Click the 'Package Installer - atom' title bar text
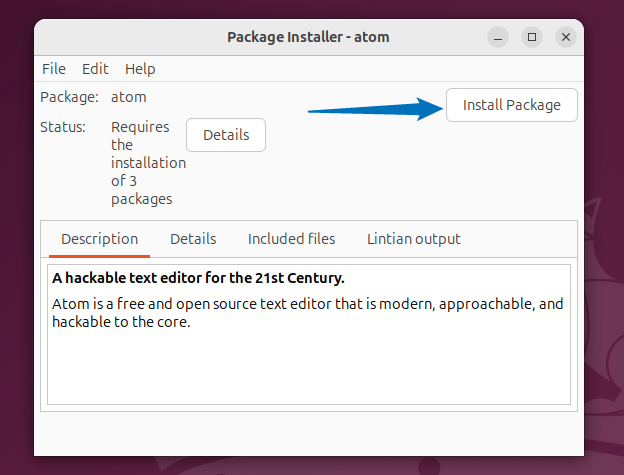This screenshot has width=624, height=475. [308, 37]
